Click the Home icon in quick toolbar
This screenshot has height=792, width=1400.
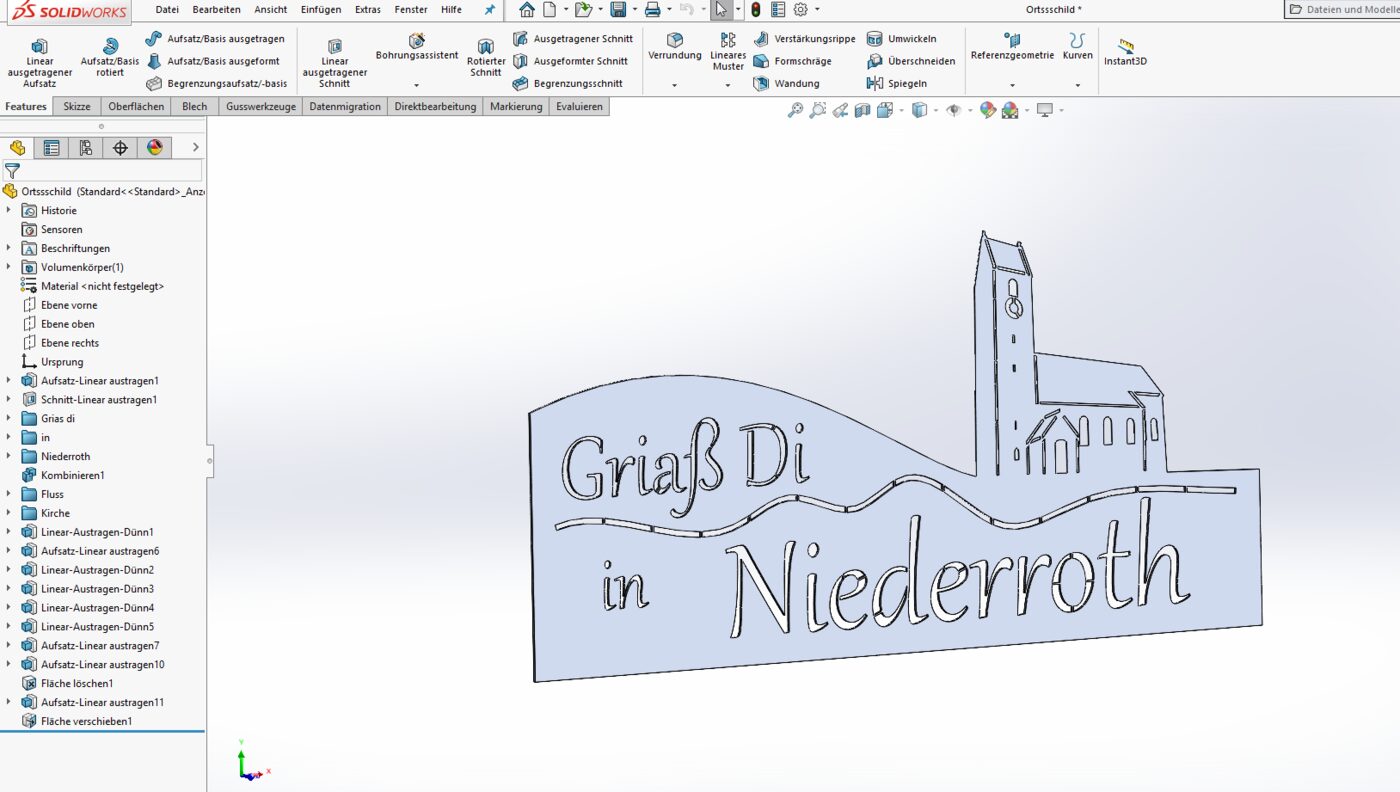pyautogui.click(x=527, y=10)
